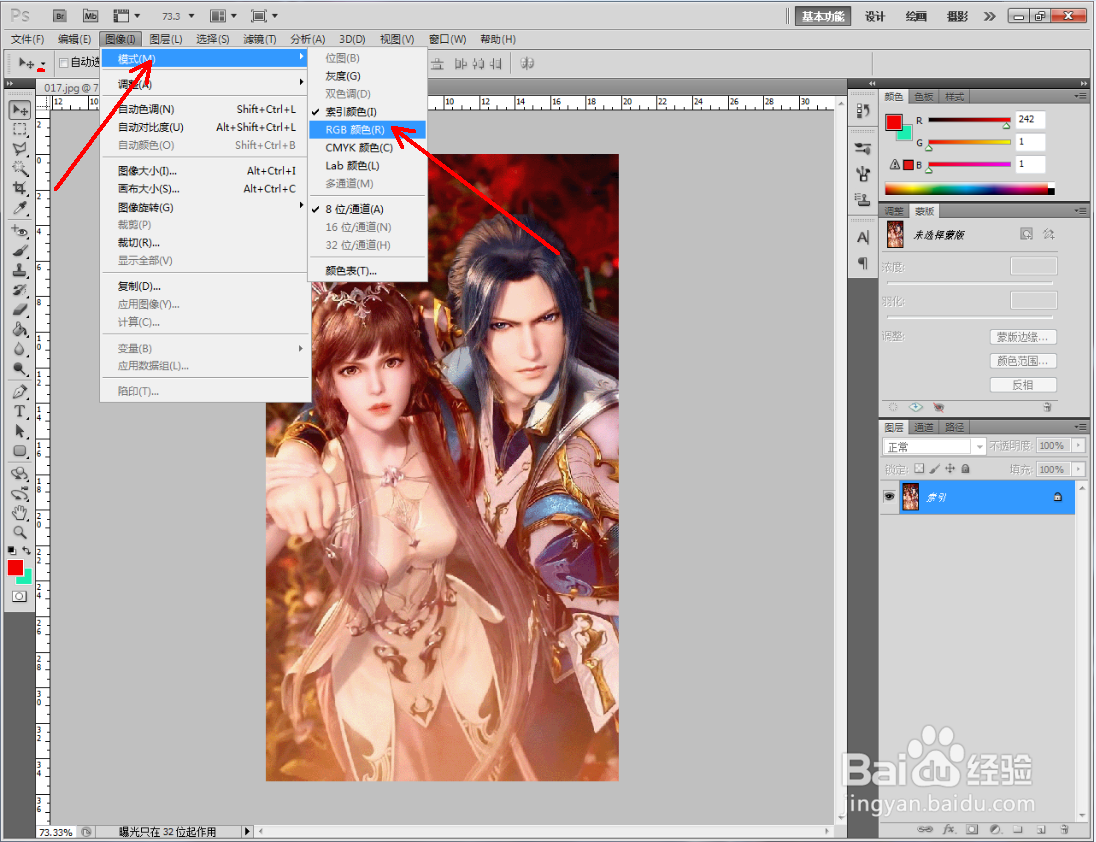Open the Masks panel options menu
Image resolution: width=1096 pixels, height=842 pixels.
click(x=1081, y=211)
